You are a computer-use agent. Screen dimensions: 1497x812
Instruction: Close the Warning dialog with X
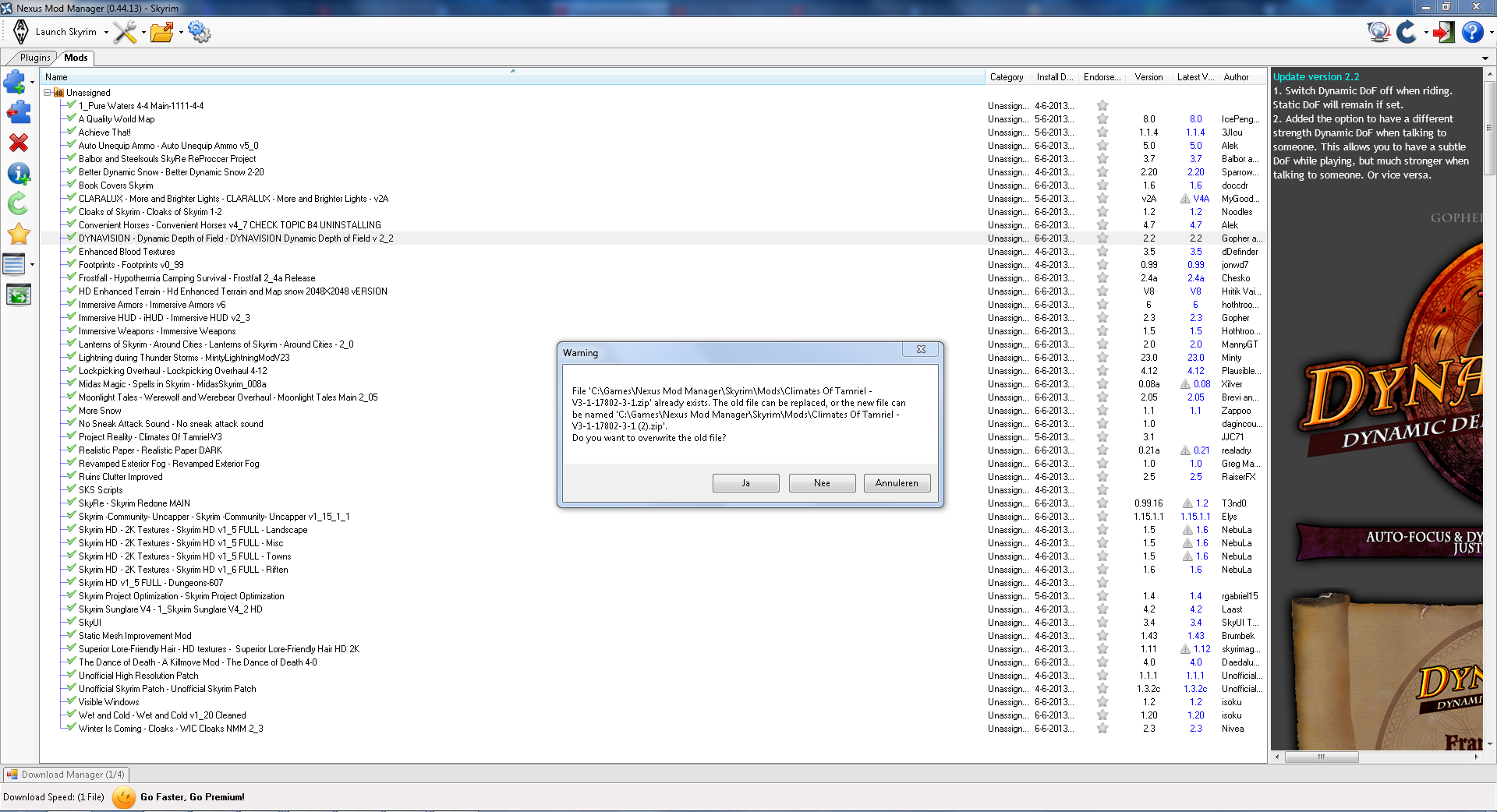[921, 350]
